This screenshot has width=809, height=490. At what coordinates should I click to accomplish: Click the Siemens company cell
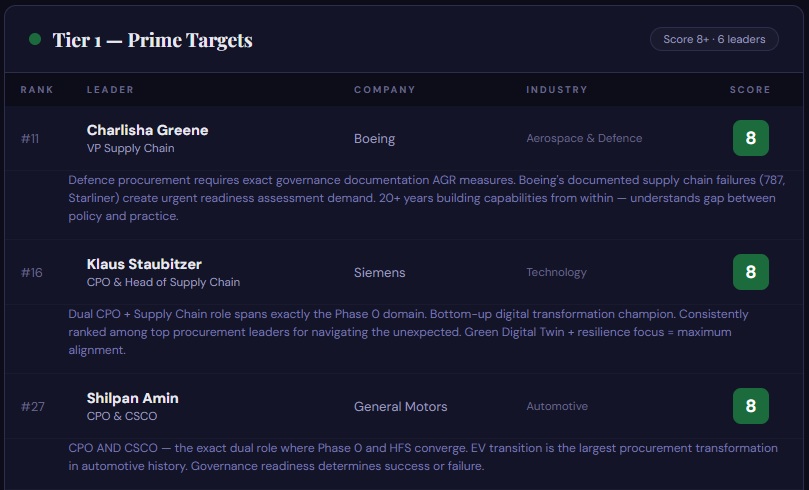pyautogui.click(x=380, y=272)
